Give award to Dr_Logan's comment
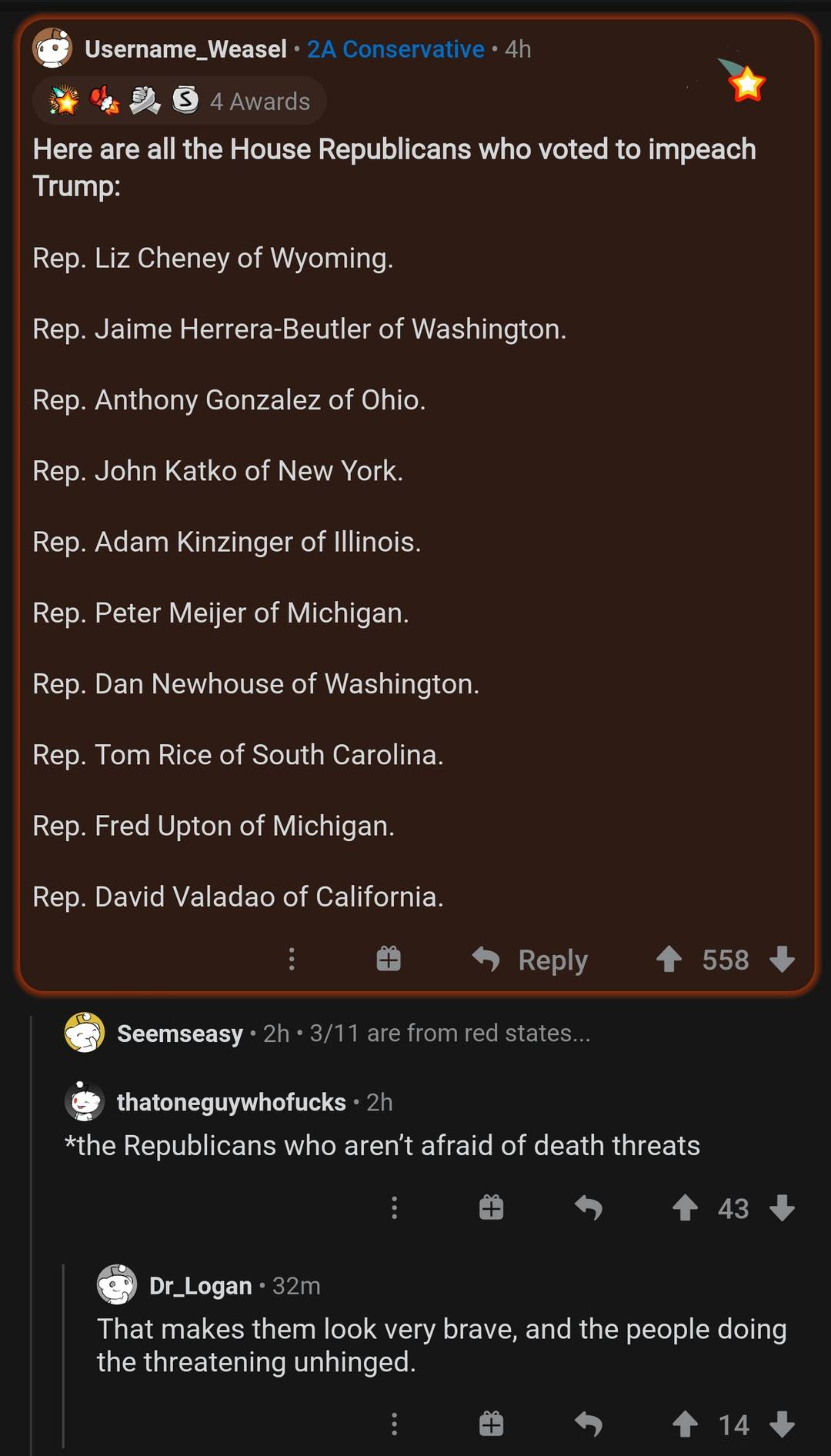831x1456 pixels. tap(491, 1424)
